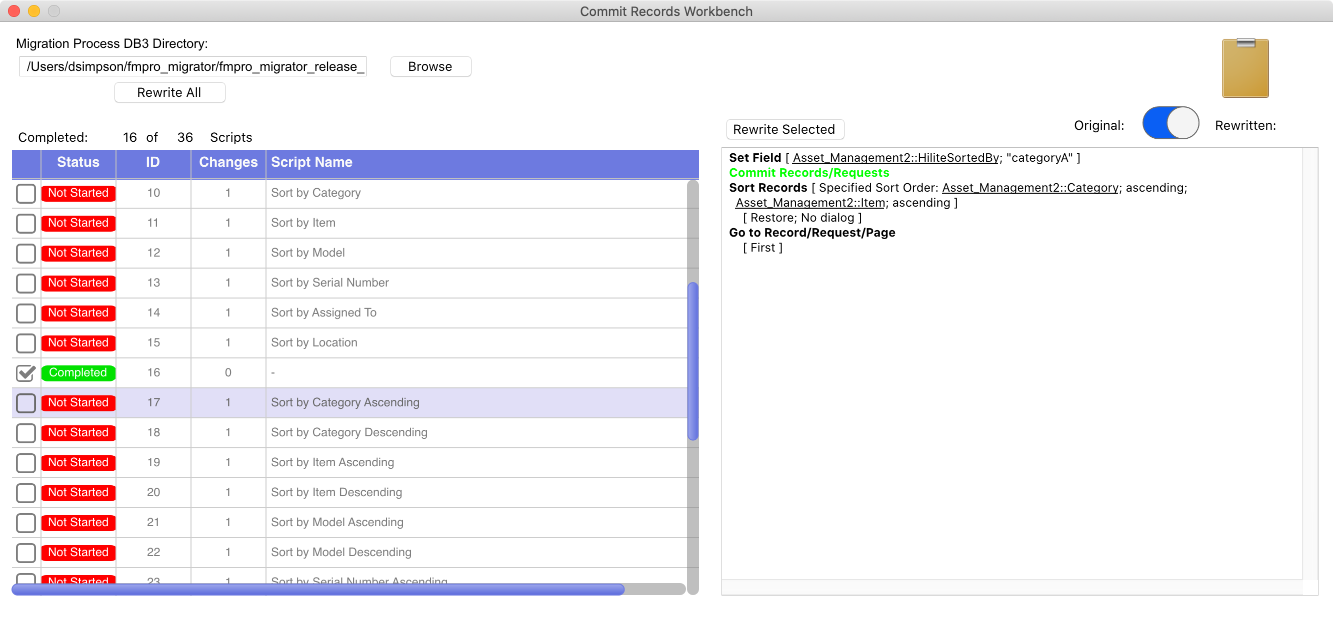Viewport: 1333px width, 620px height.
Task: Click the clipboard icon
Action: point(1245,68)
